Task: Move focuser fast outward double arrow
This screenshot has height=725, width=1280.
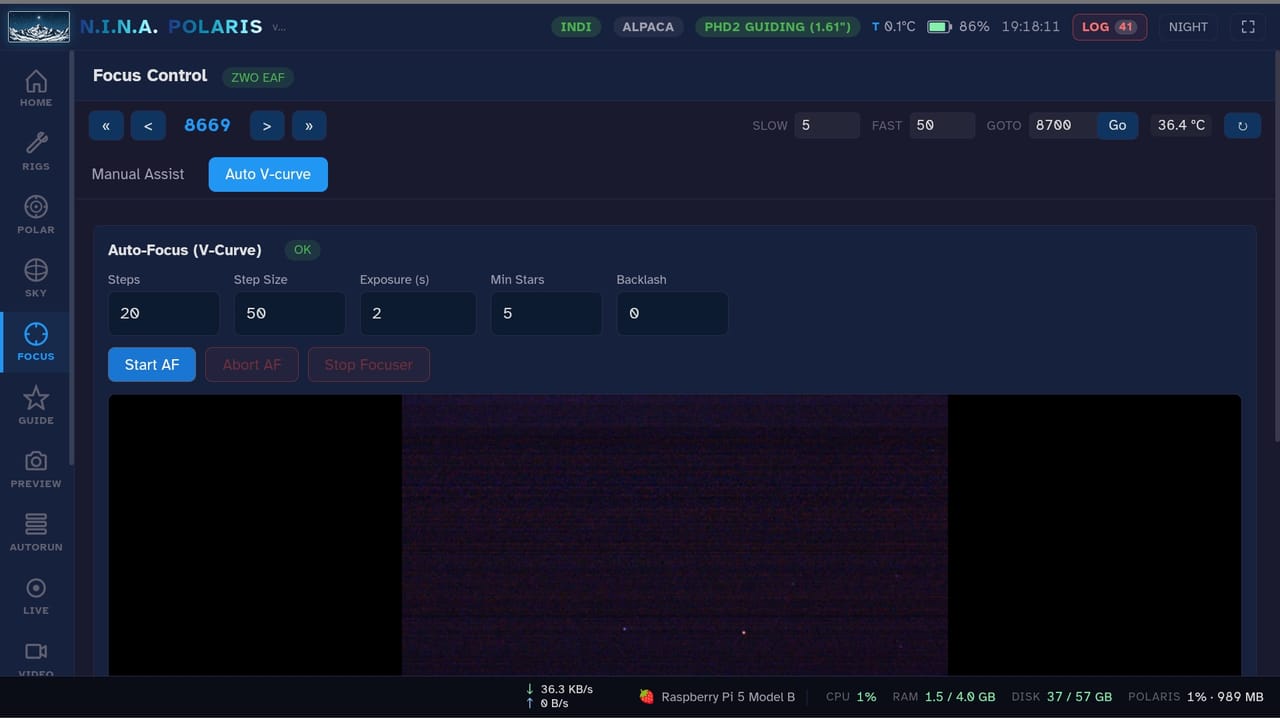Action: pyautogui.click(x=309, y=126)
